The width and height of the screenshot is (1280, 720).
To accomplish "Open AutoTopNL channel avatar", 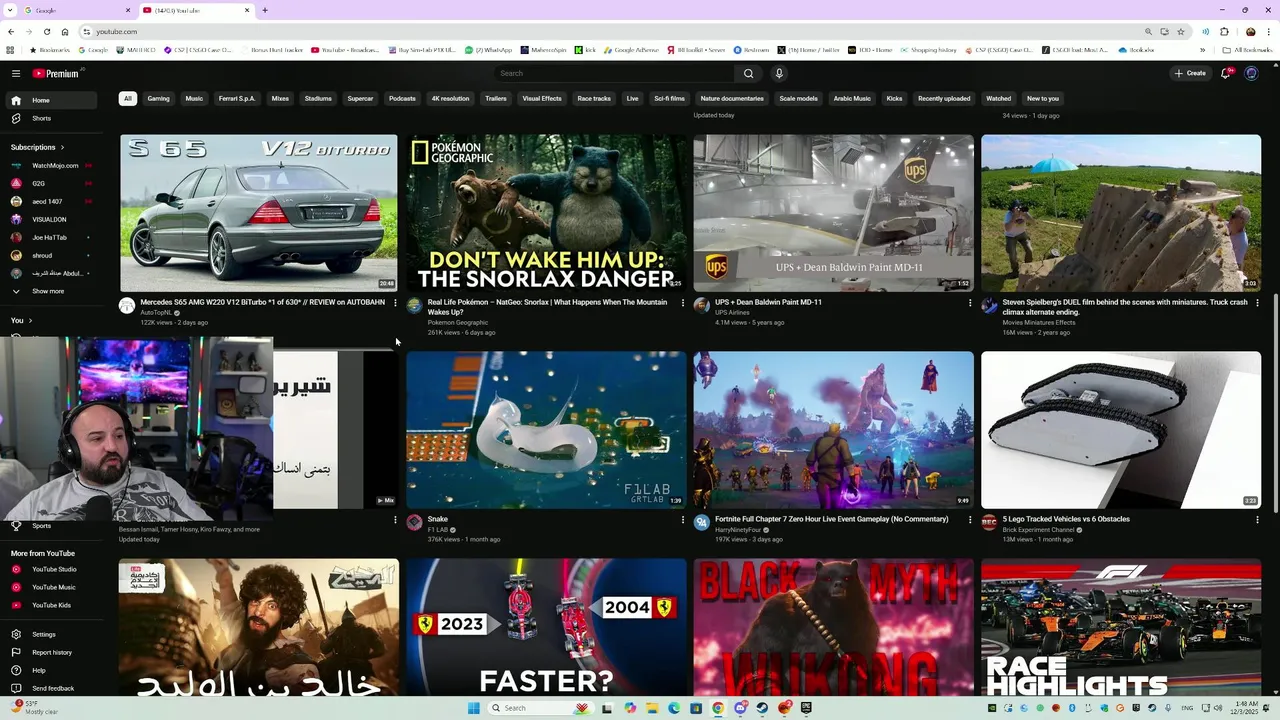I will 127,306.
